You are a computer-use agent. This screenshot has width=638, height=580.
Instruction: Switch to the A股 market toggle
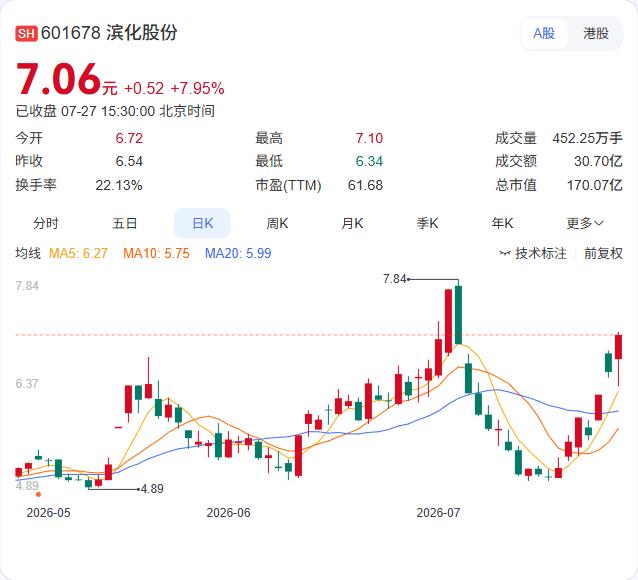pyautogui.click(x=544, y=33)
